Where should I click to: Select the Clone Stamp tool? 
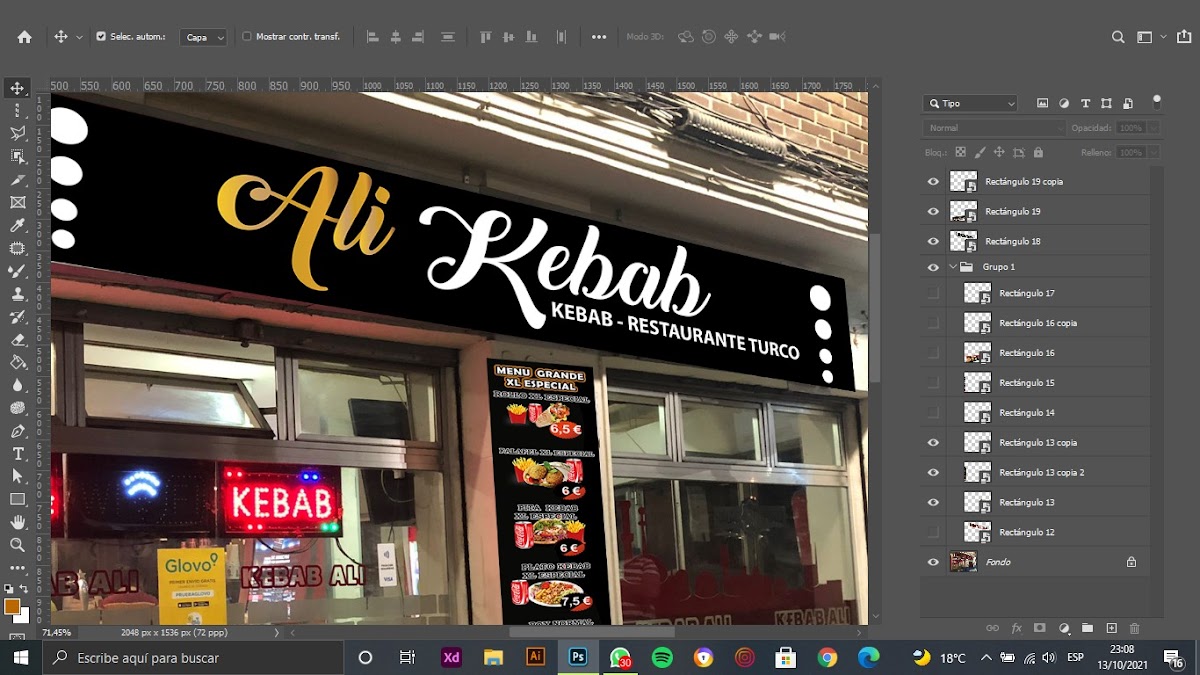coord(17,295)
